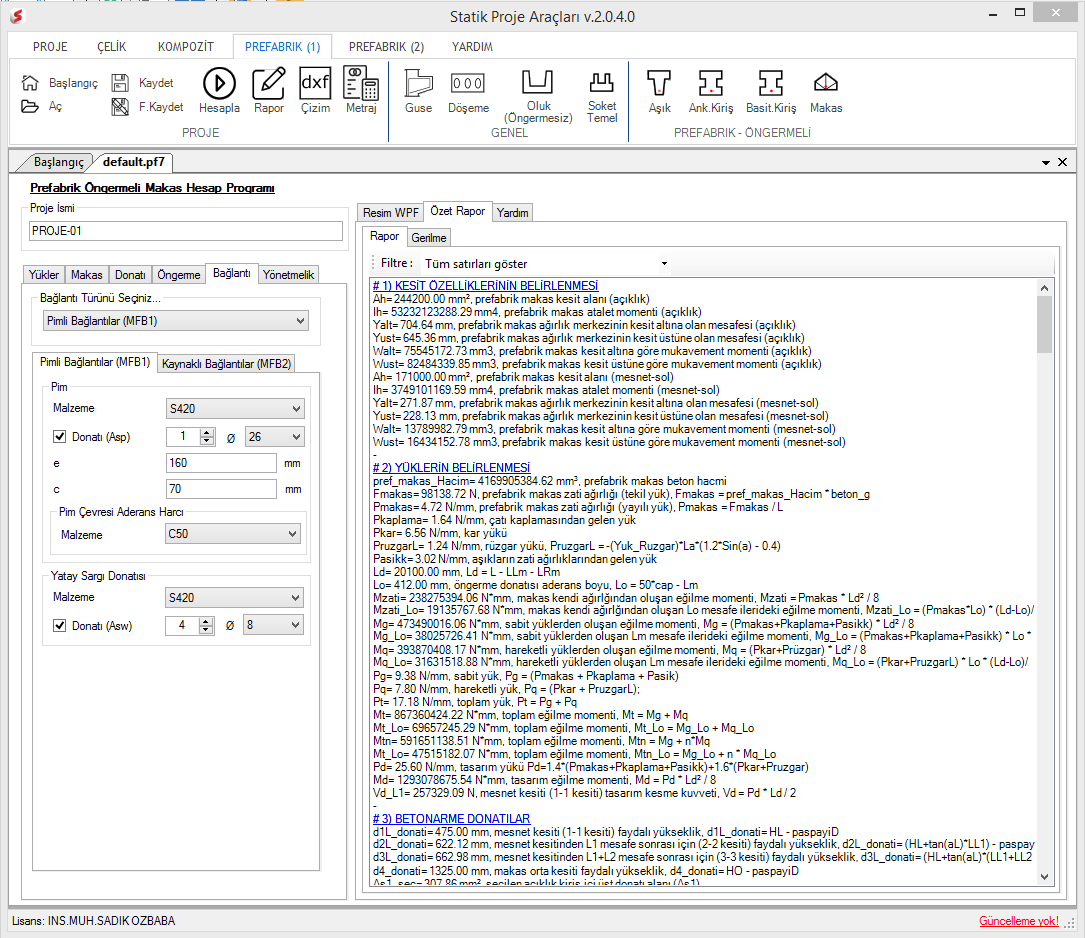Viewport: 1085px width, 938px height.
Task: Save project with Kaydet icon
Action: 120,83
